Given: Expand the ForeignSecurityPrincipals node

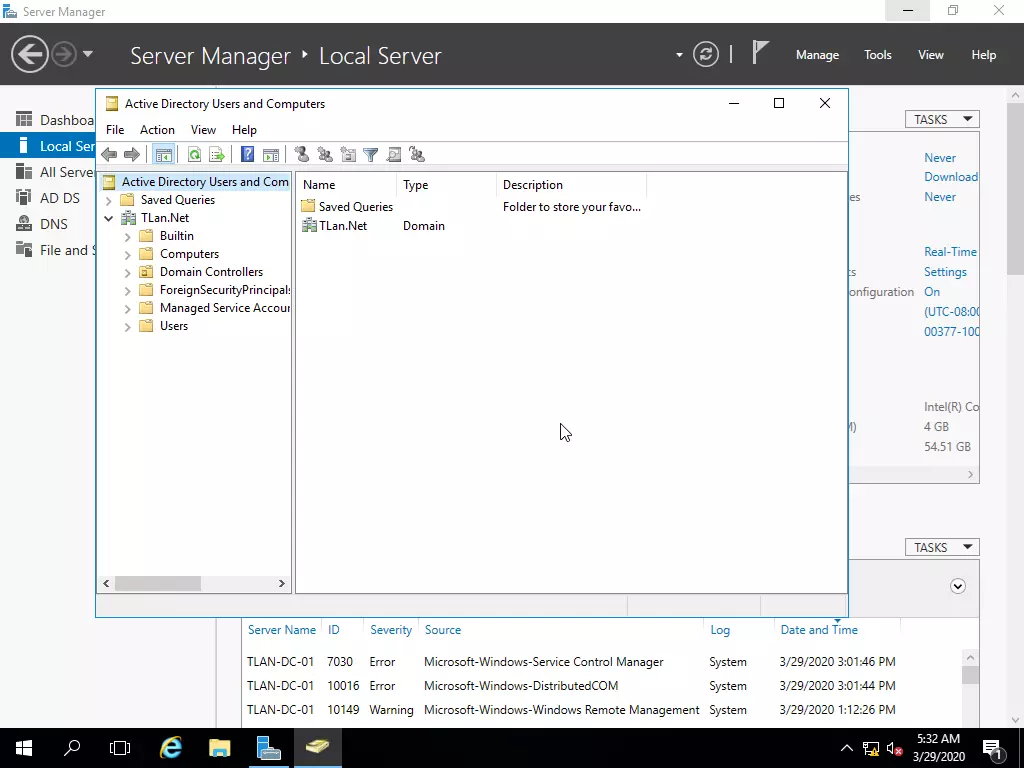Looking at the screenshot, I should pyautogui.click(x=128, y=291).
